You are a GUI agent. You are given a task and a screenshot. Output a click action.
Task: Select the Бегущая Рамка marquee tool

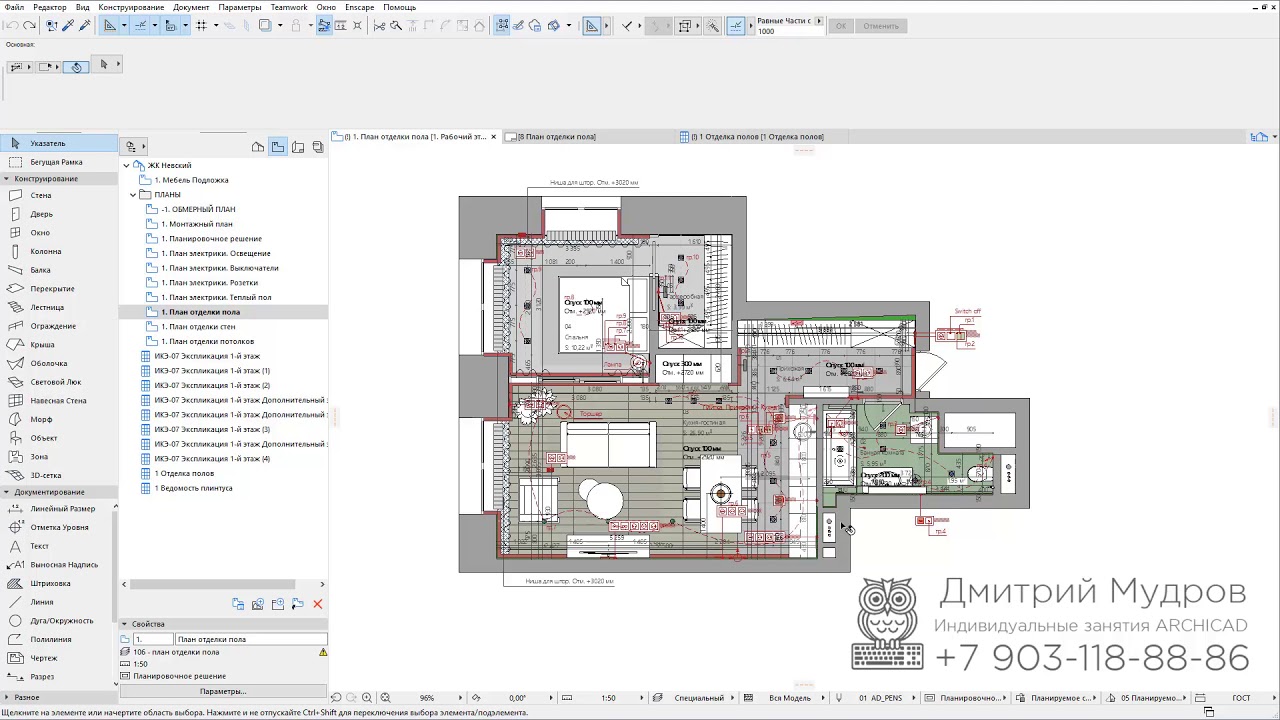pyautogui.click(x=58, y=162)
